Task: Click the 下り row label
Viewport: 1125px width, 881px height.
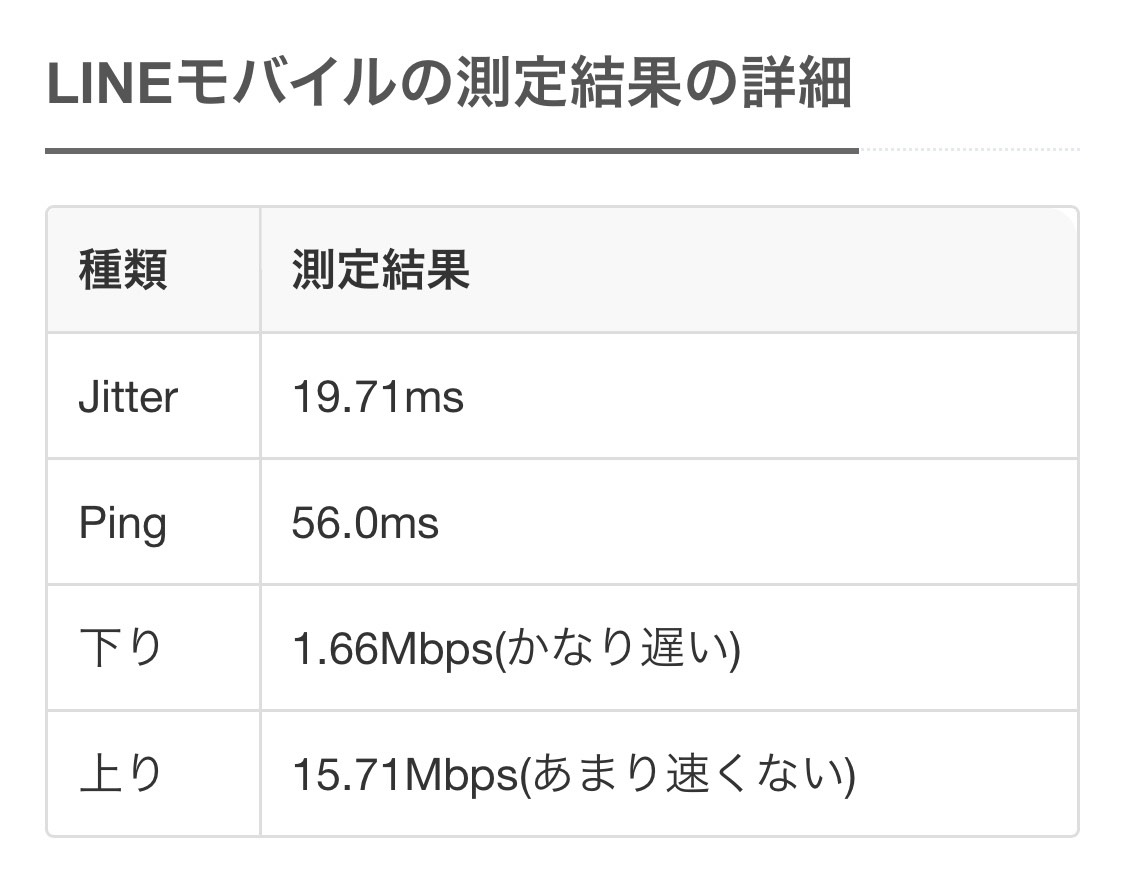Action: coord(121,648)
